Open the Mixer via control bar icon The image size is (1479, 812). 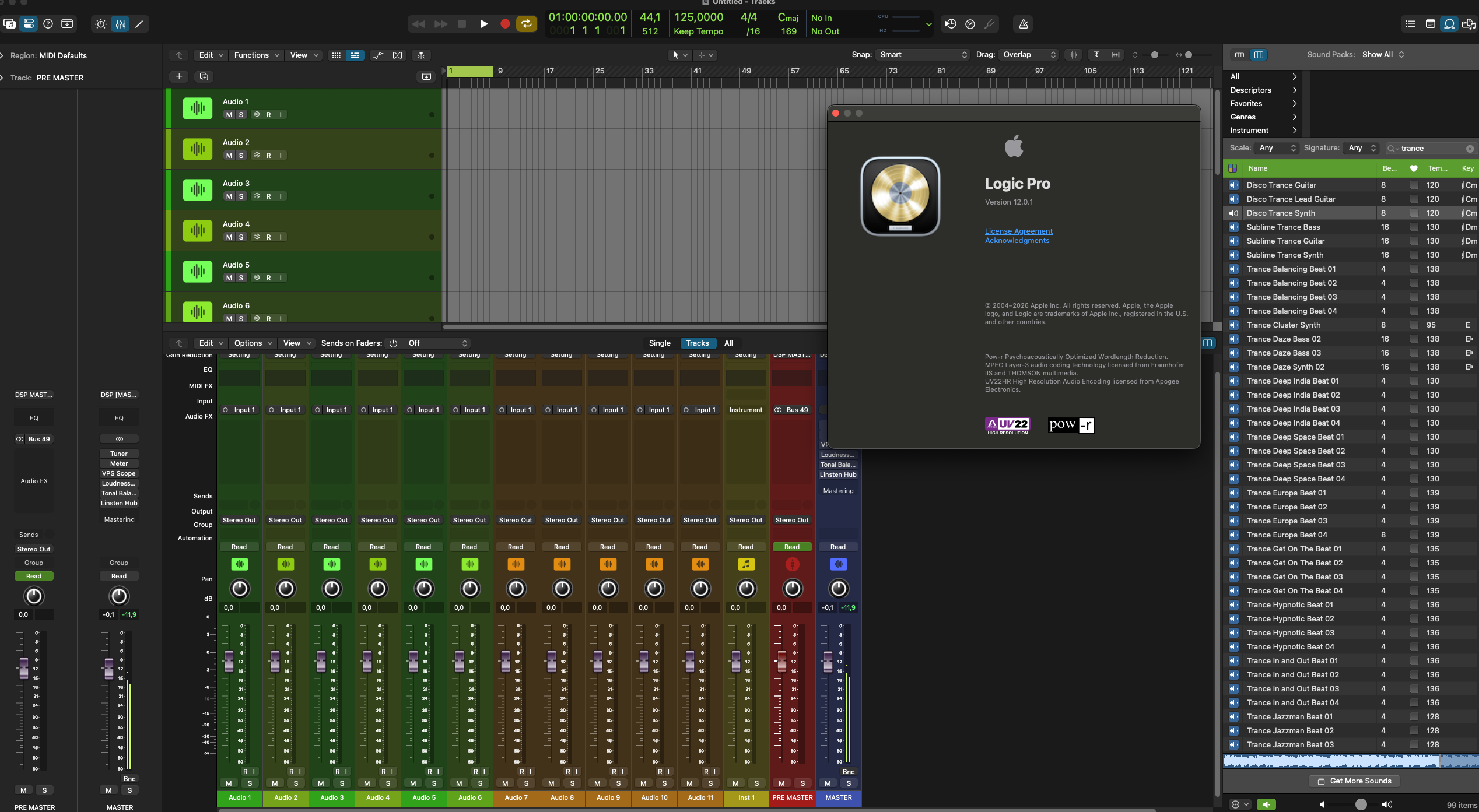pyautogui.click(x=120, y=24)
